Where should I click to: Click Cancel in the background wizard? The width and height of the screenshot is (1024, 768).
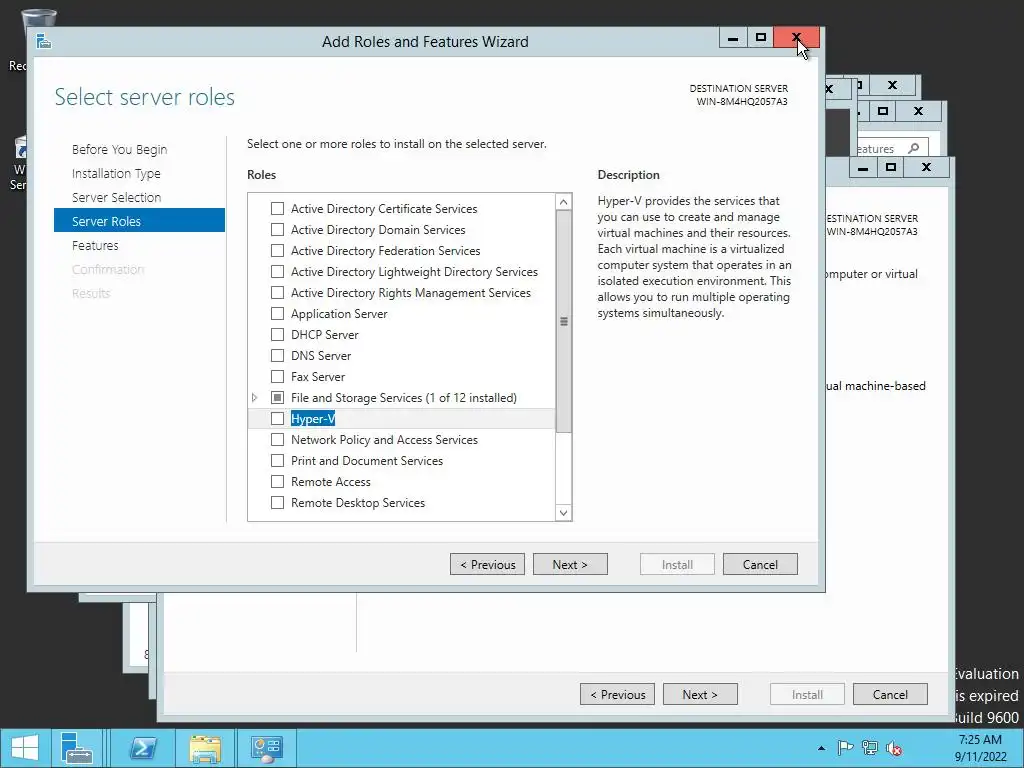890,694
